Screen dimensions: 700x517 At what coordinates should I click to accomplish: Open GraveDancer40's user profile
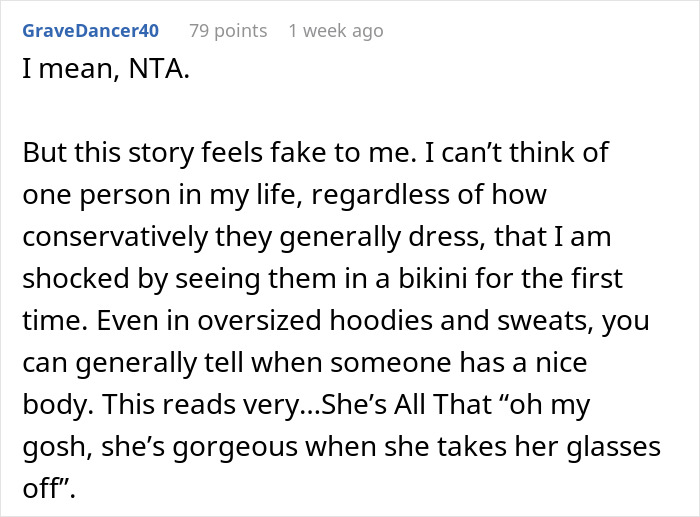(90, 31)
